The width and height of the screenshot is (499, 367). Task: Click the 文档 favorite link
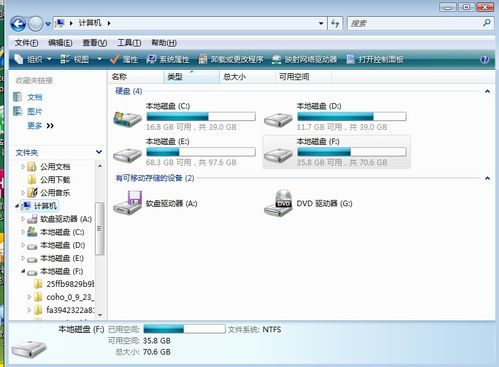point(35,97)
